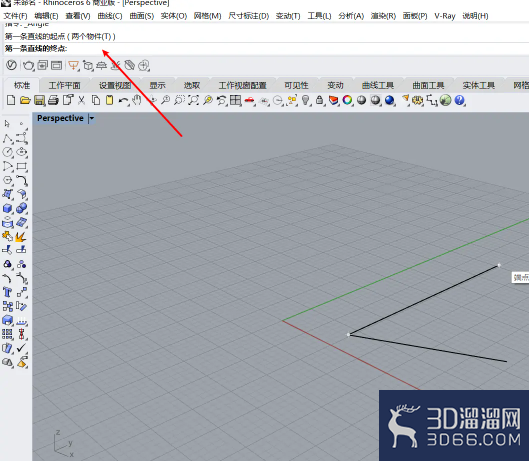
Task: Select the Boolean union tool in the sidebar
Action: point(22,208)
